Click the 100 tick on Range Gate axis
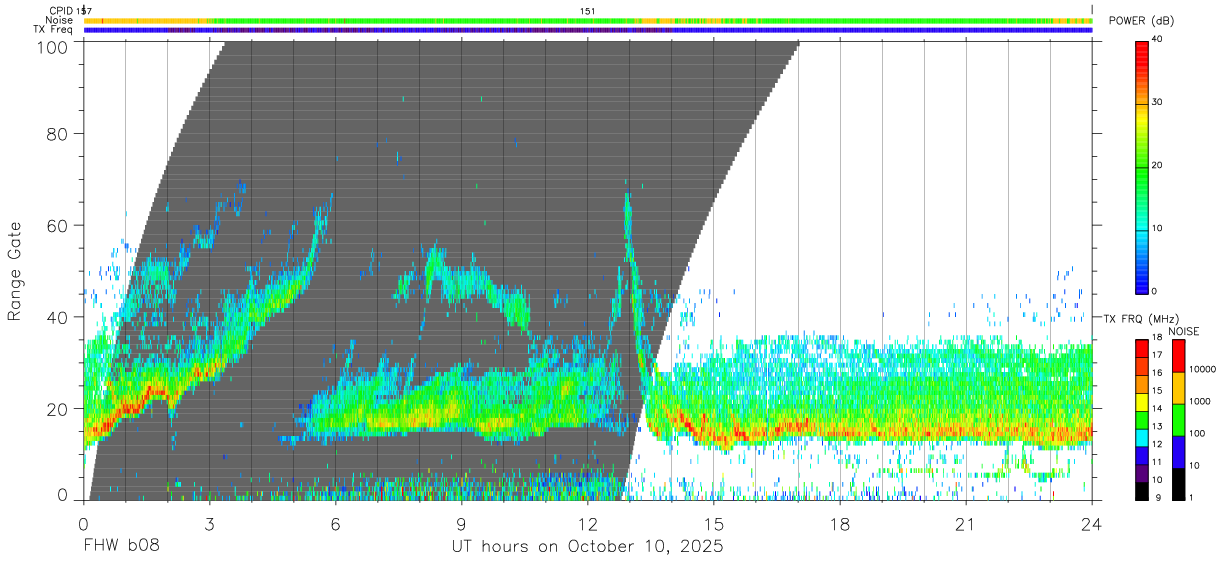 click(51, 46)
